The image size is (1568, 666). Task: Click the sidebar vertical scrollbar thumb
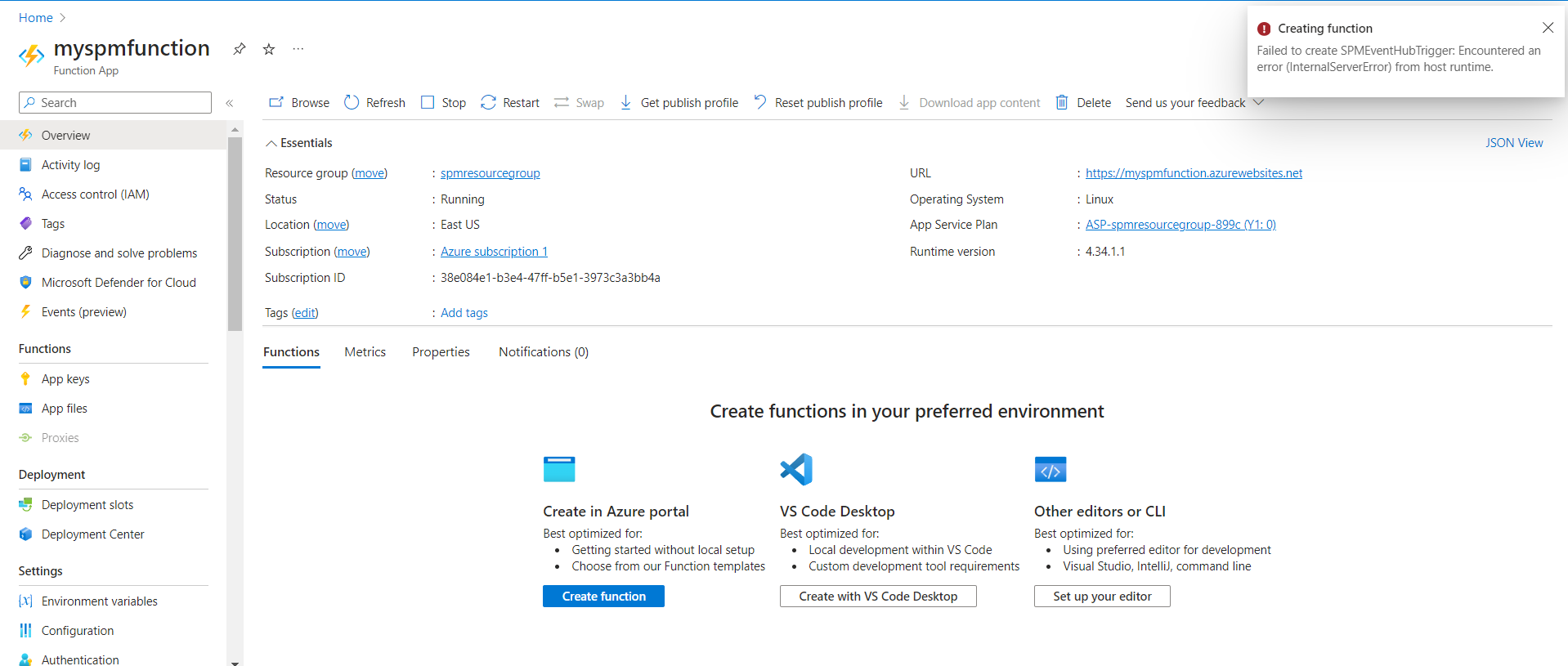tap(235, 234)
